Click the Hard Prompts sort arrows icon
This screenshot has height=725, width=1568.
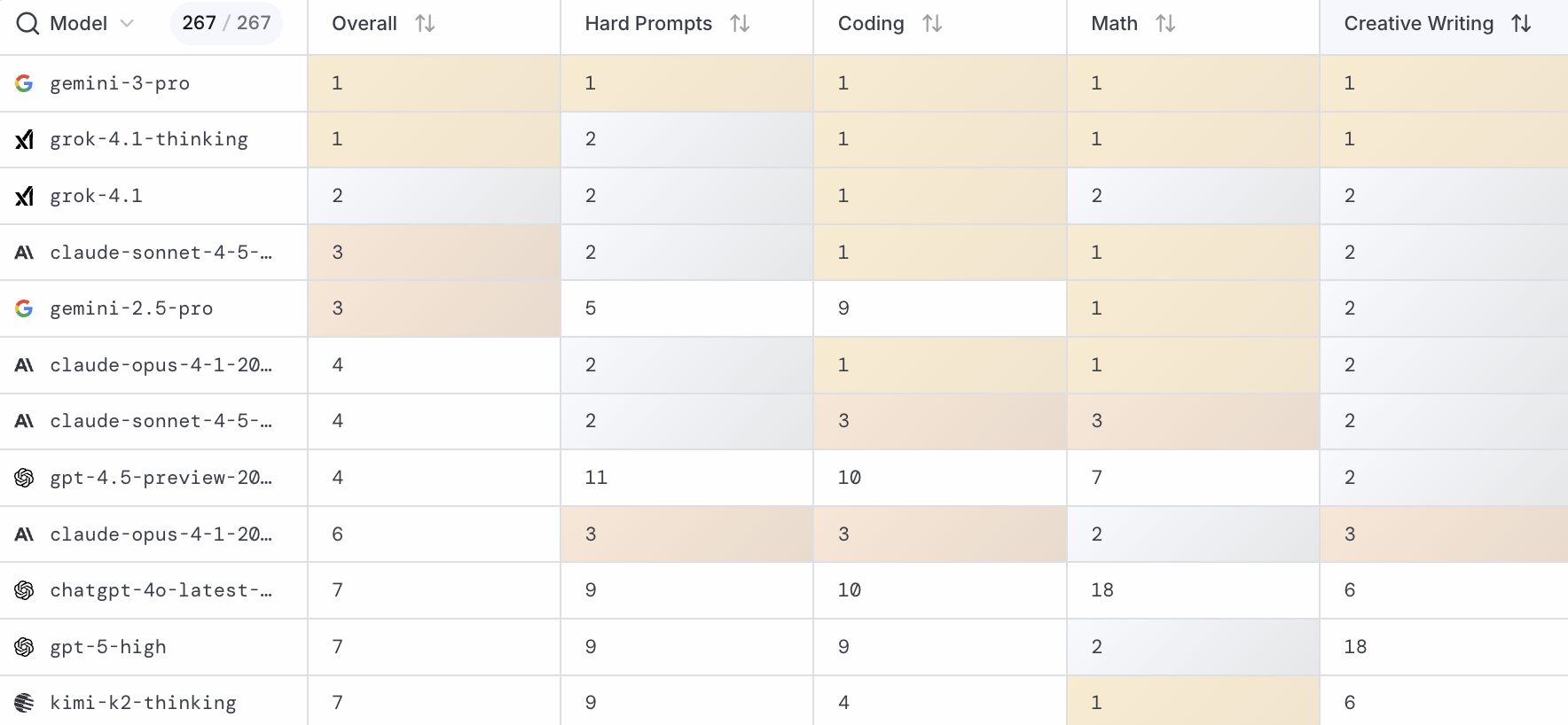pyautogui.click(x=740, y=24)
